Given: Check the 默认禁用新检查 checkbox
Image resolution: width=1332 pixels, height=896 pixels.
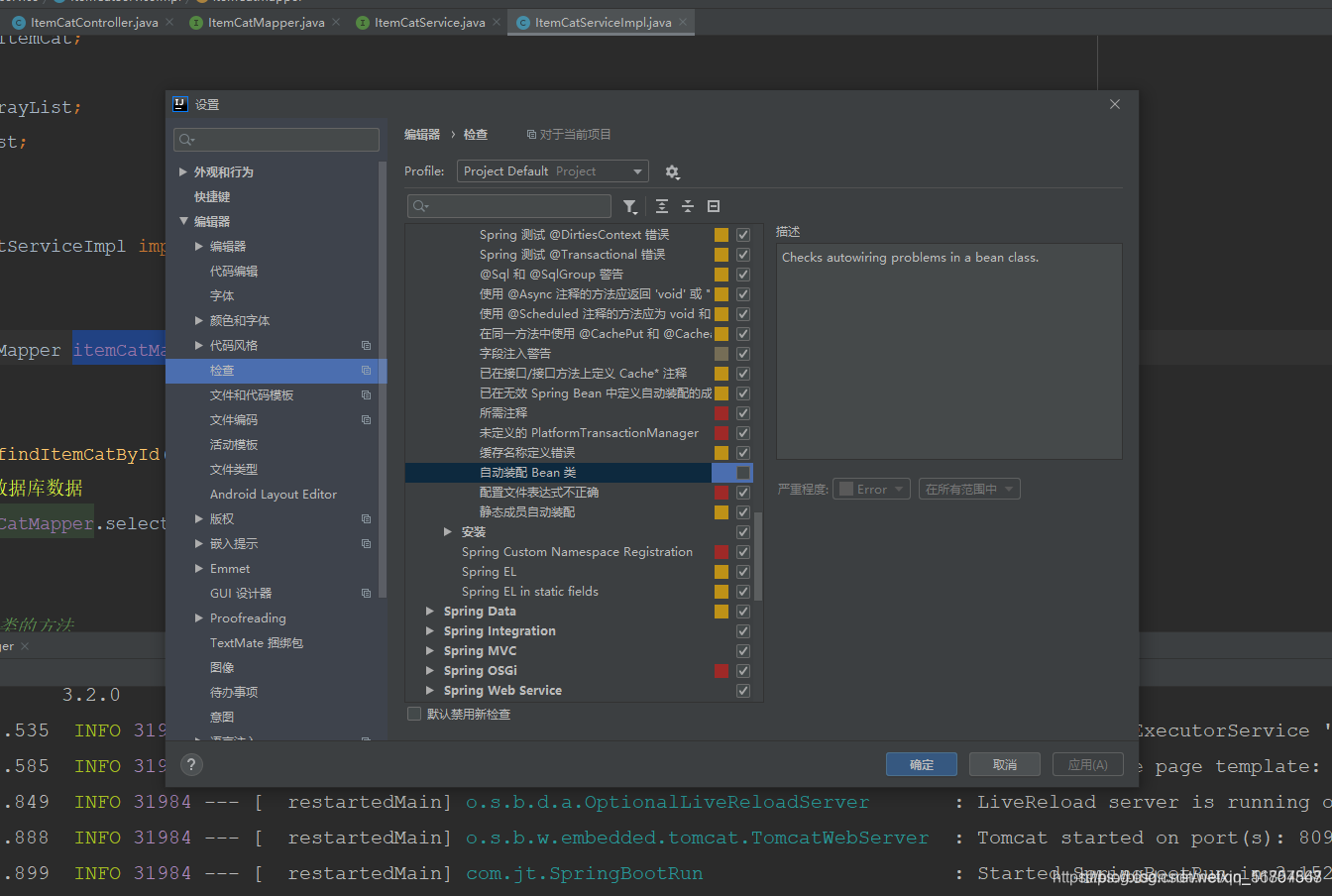Looking at the screenshot, I should 414,714.
